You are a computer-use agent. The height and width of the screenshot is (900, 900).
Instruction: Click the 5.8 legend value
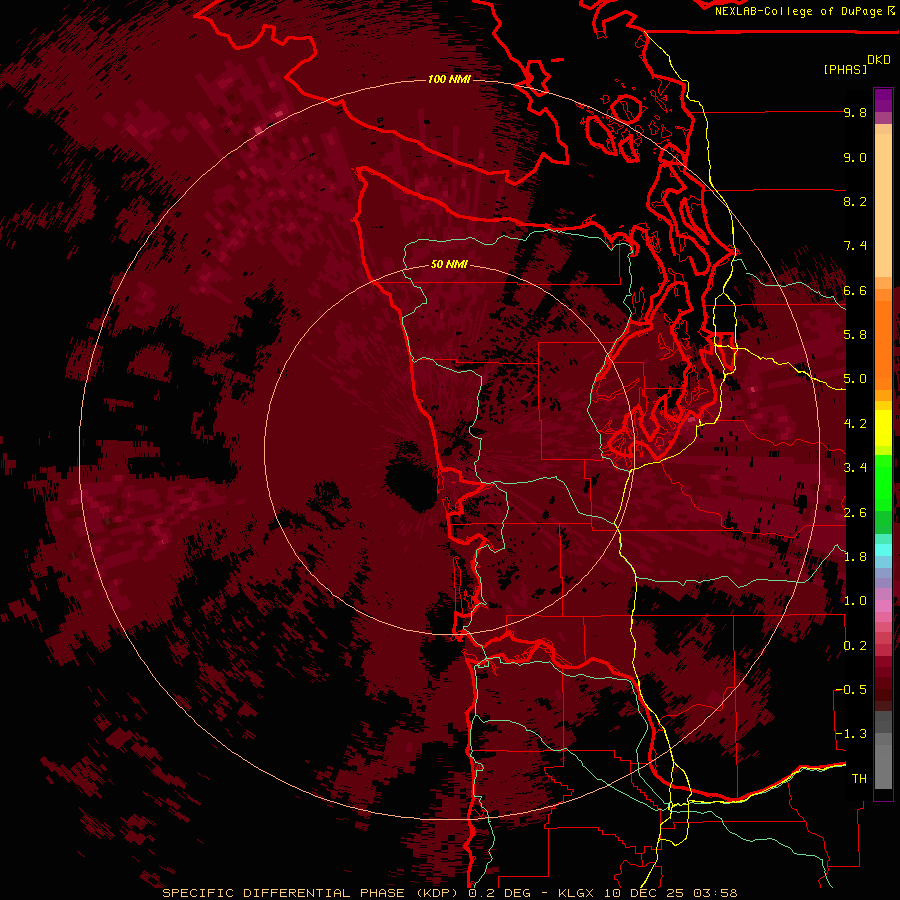coord(855,335)
